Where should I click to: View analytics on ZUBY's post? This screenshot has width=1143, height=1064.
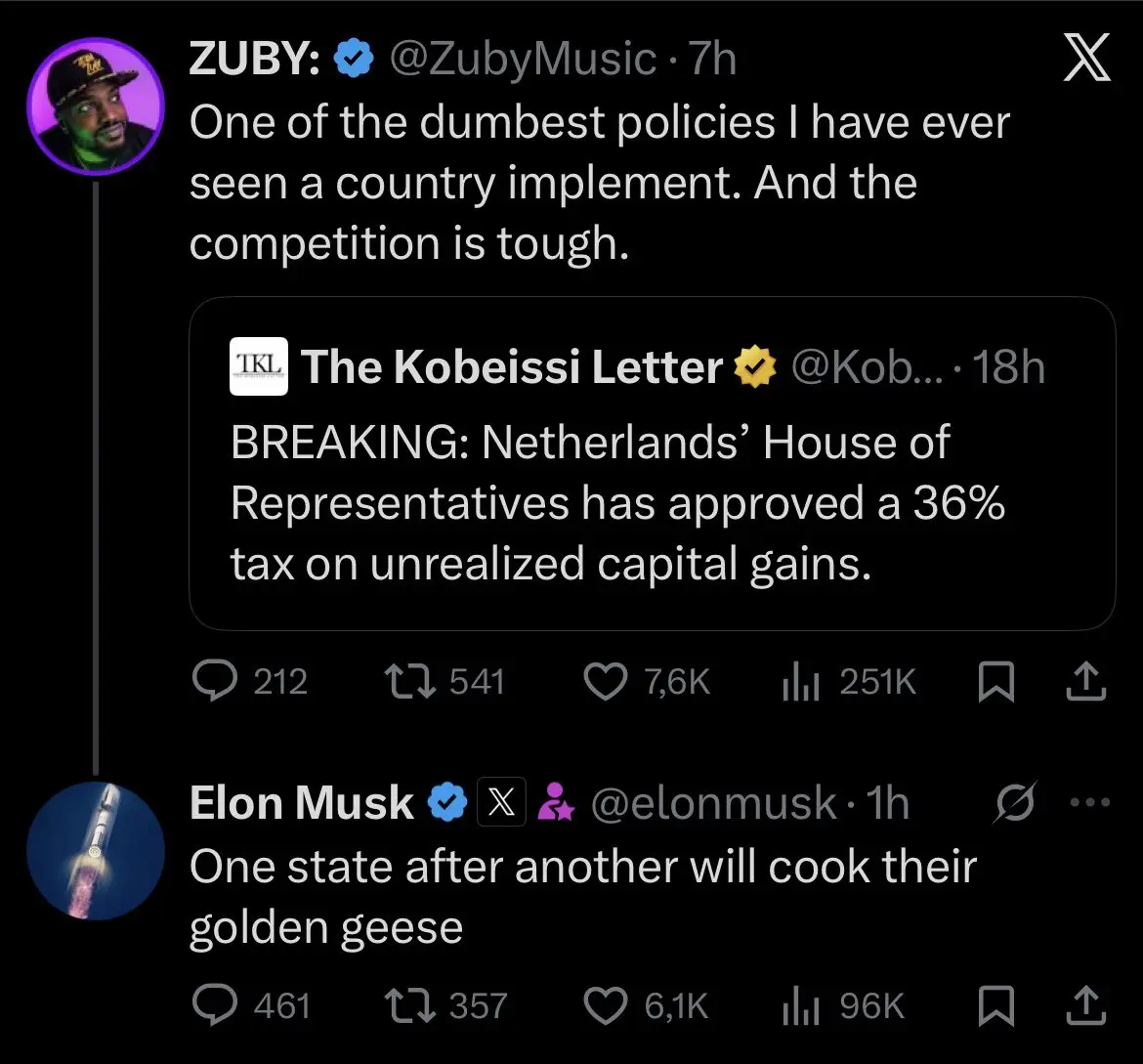pyautogui.click(x=799, y=681)
